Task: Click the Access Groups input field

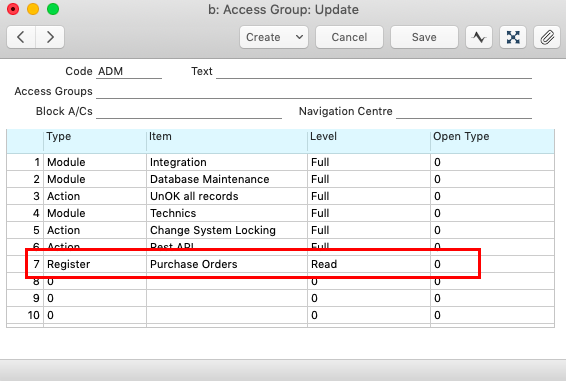Action: (x=314, y=91)
